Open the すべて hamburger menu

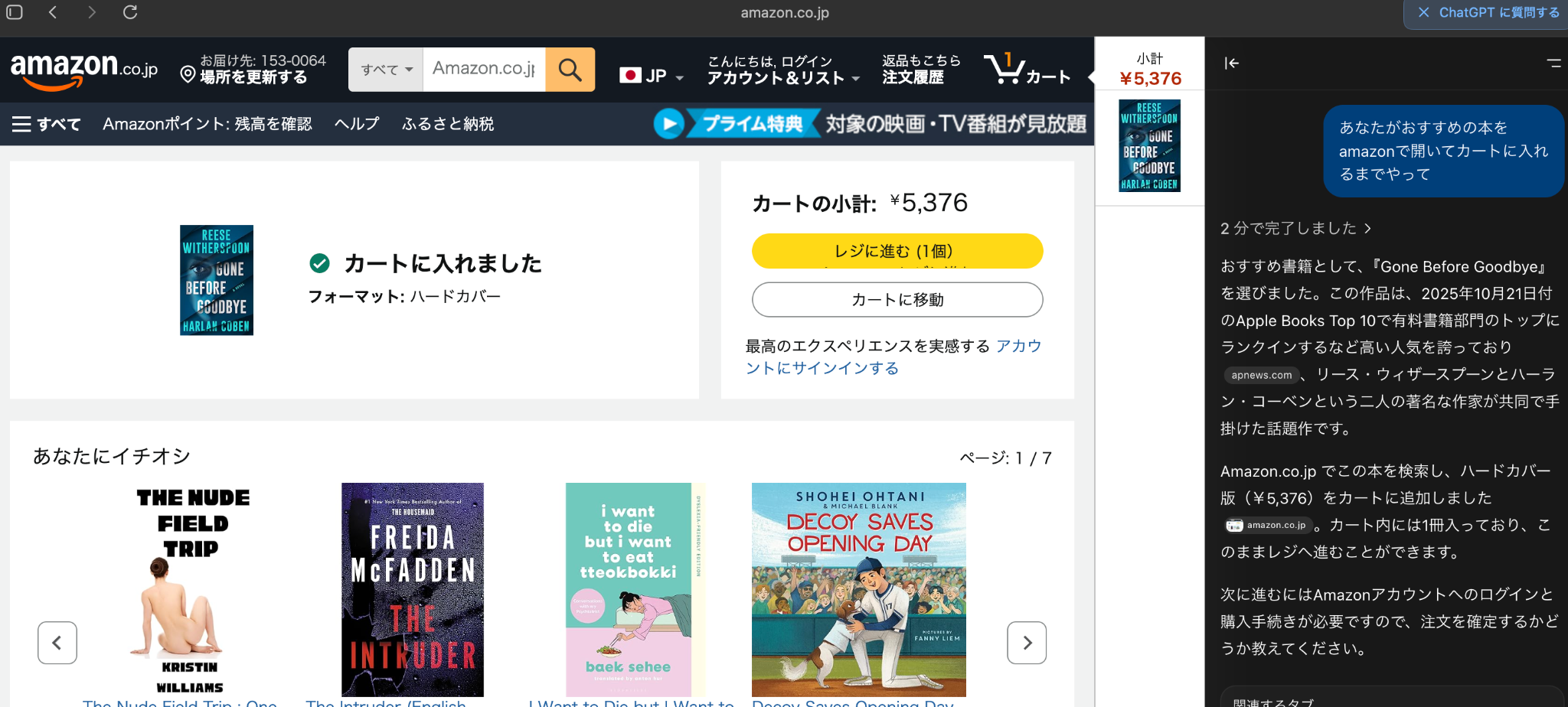[x=46, y=124]
